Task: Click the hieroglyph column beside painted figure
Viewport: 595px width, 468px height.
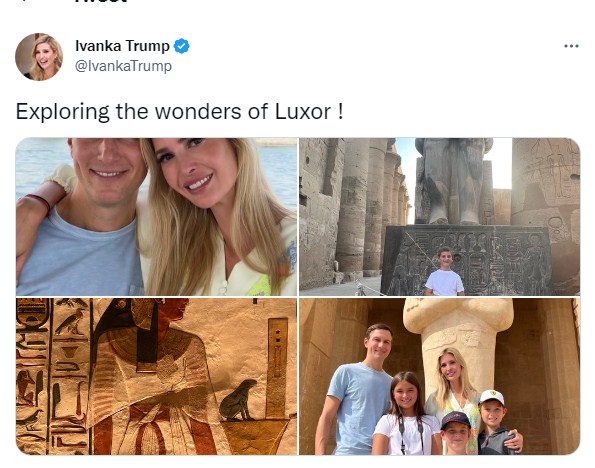Action: (x=69, y=376)
